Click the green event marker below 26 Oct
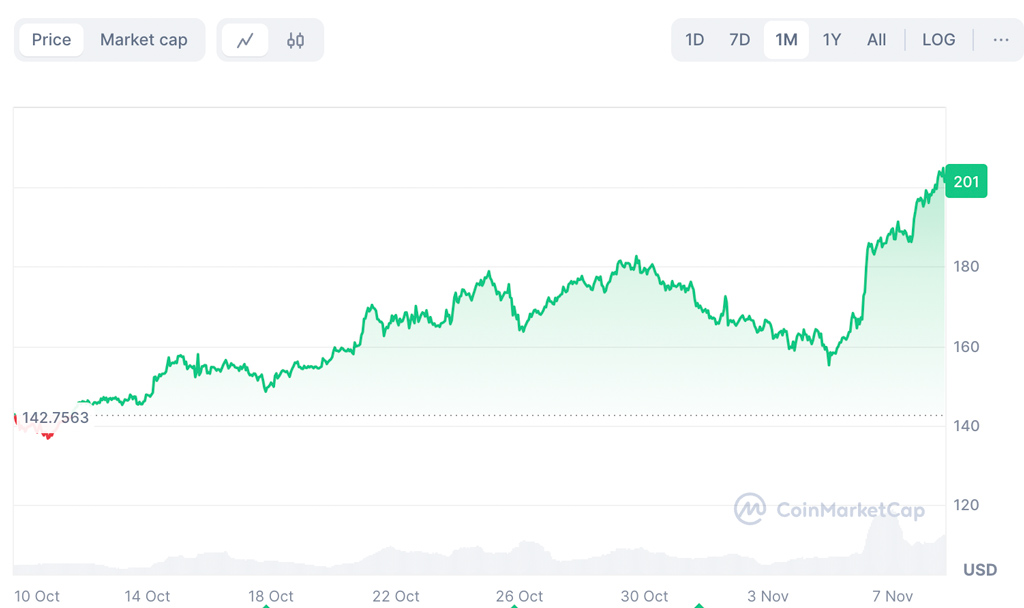The height and width of the screenshot is (608, 1024). [514, 606]
